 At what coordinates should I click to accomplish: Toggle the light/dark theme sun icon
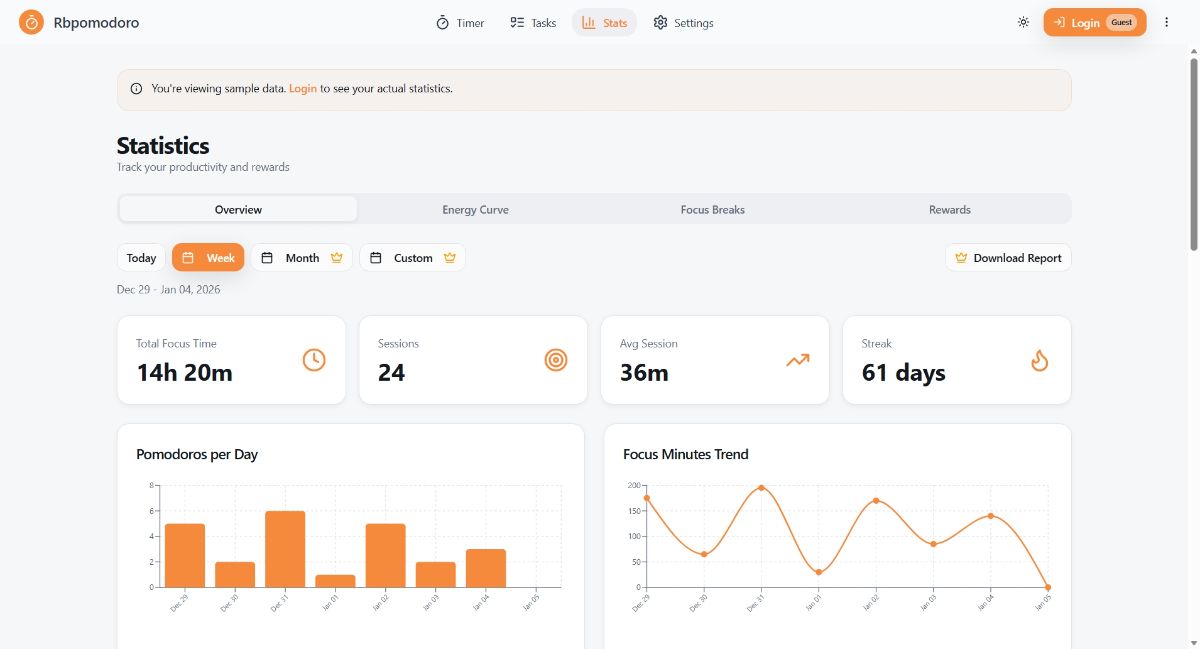click(x=1023, y=22)
